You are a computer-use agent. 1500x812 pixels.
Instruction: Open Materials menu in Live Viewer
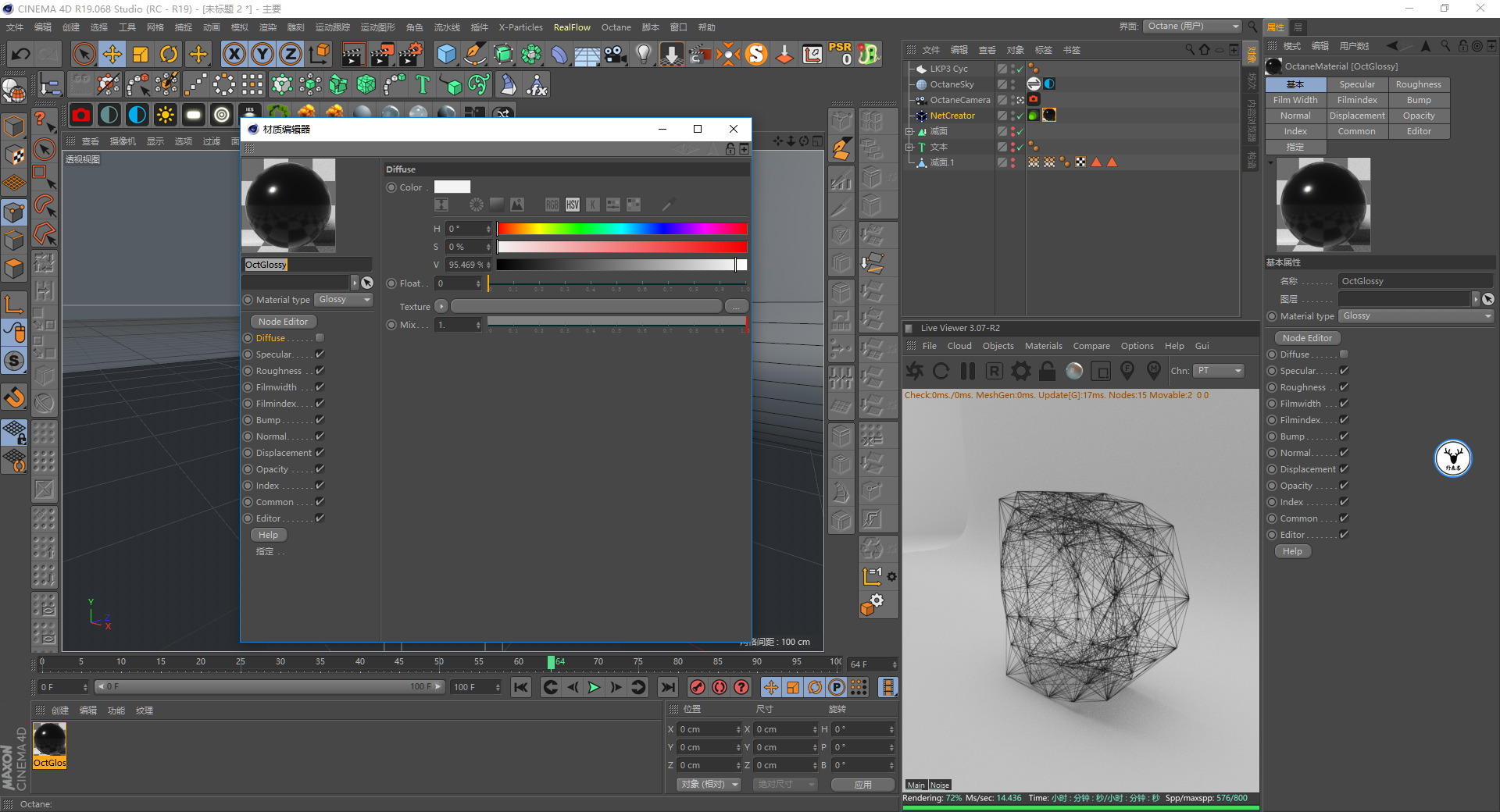[1044, 346]
